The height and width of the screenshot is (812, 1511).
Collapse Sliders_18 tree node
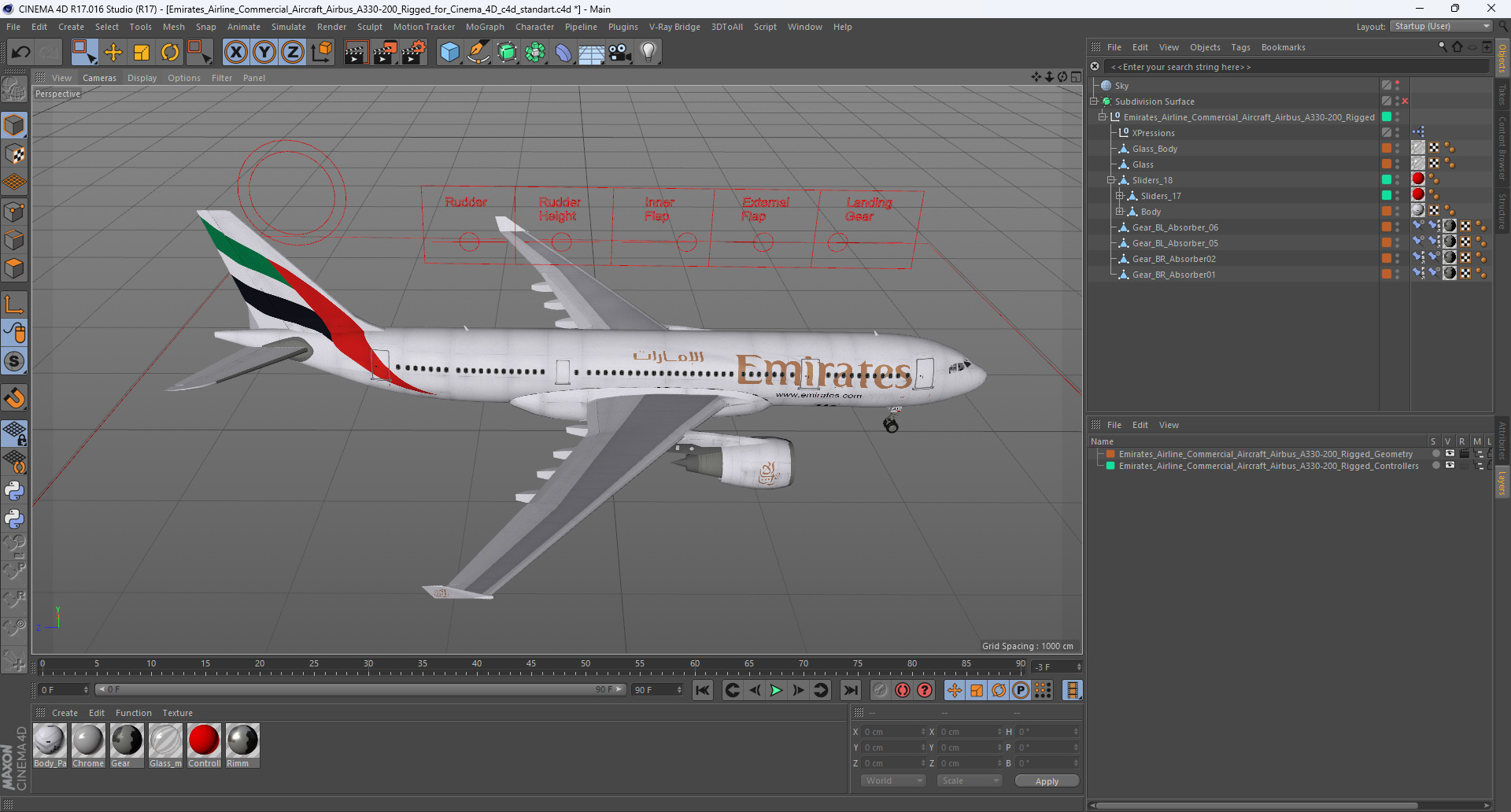tap(1111, 180)
